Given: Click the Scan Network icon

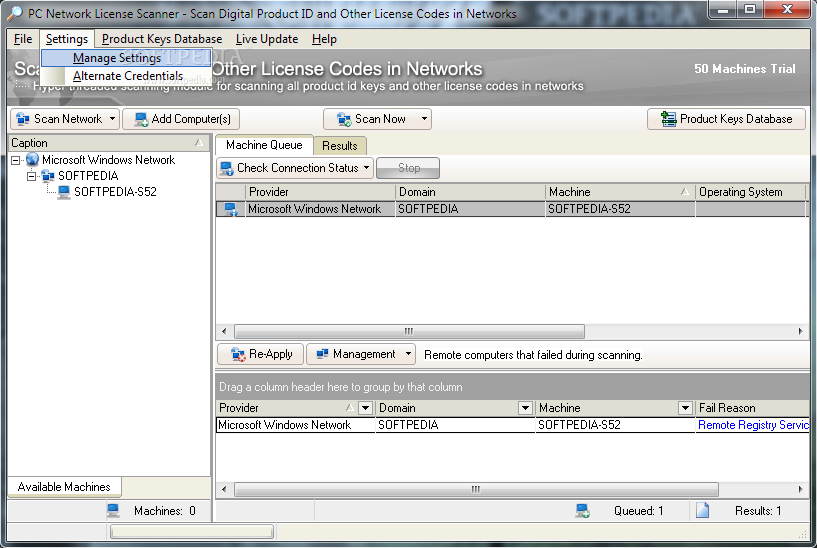Looking at the screenshot, I should point(23,119).
